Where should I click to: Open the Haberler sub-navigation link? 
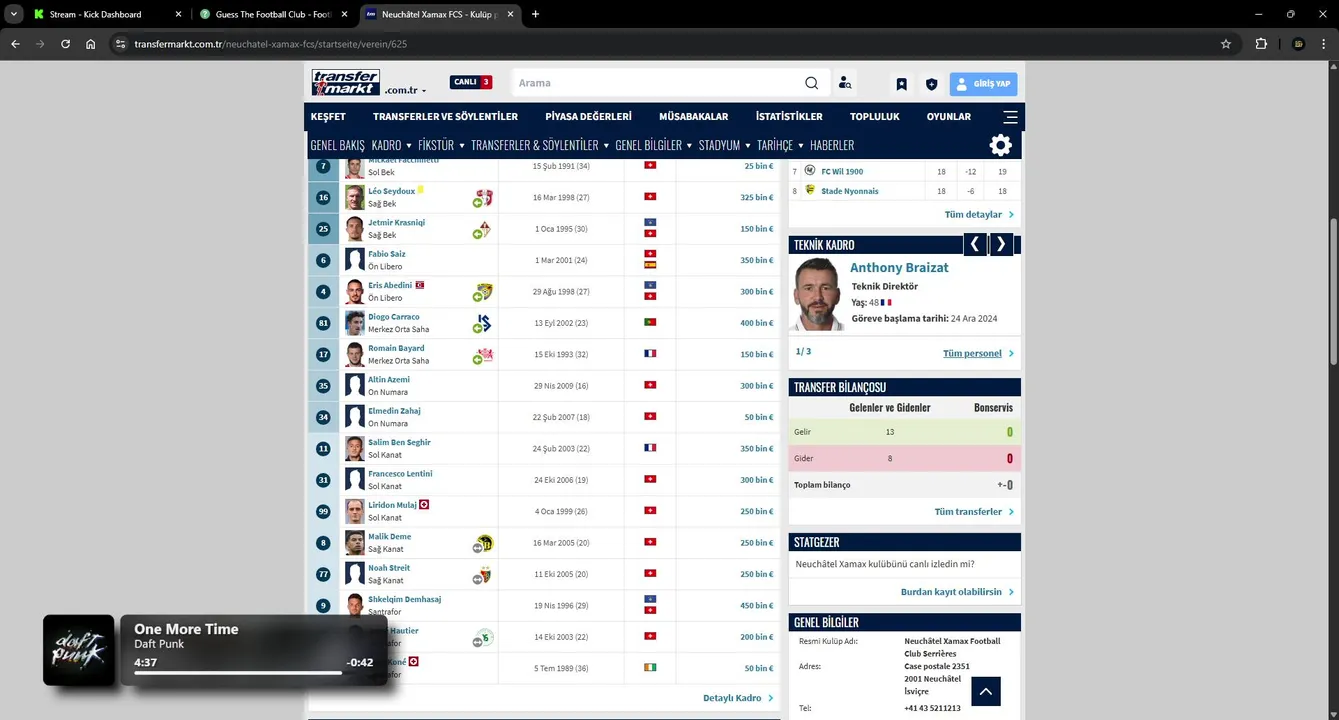pos(832,145)
